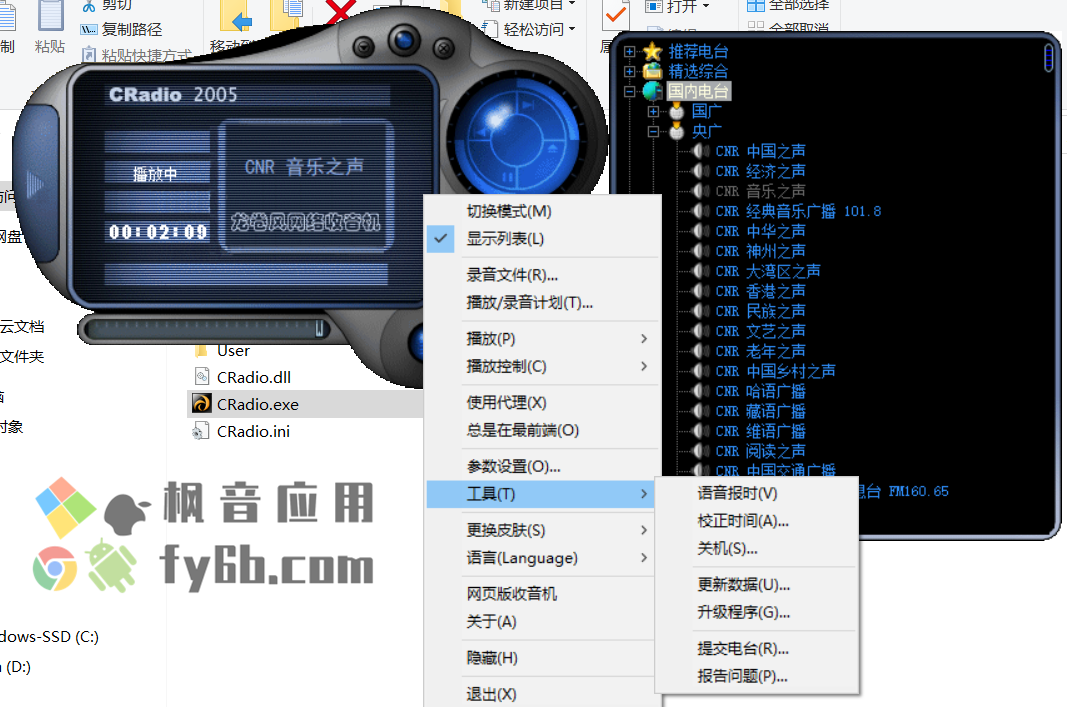Select the CNR 中国乡村之声 station
1067x707 pixels.
(775, 371)
